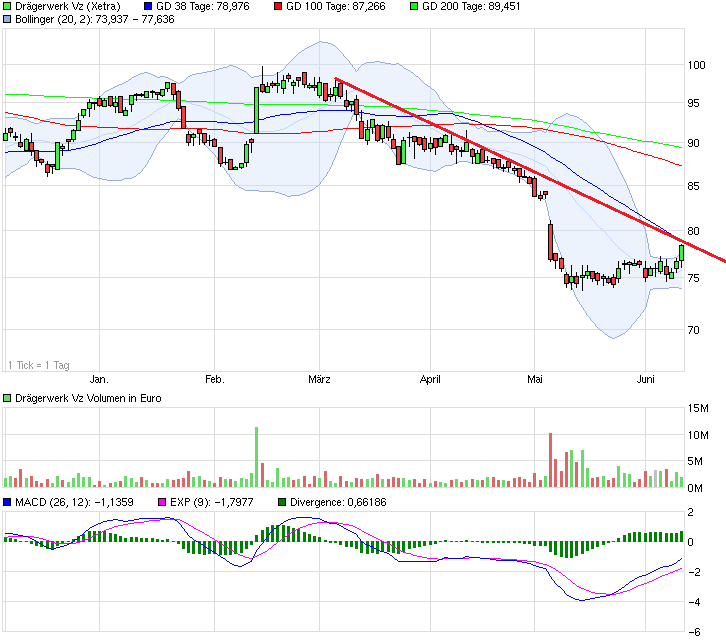This screenshot has height=640, width=726.
Task: Click the Mai label on the time axis
Action: [534, 380]
